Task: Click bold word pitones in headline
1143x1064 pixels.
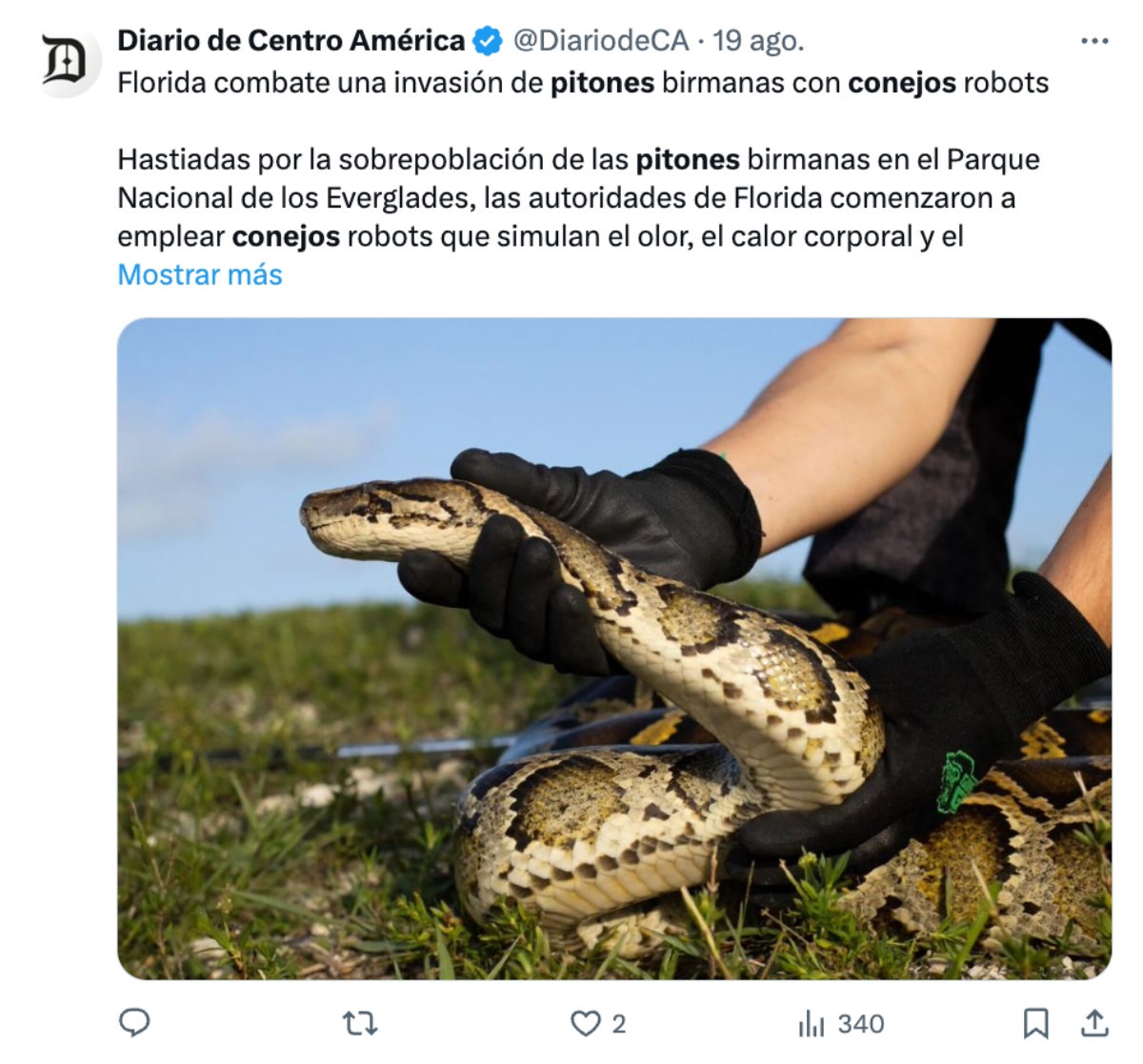Action: coord(602,83)
